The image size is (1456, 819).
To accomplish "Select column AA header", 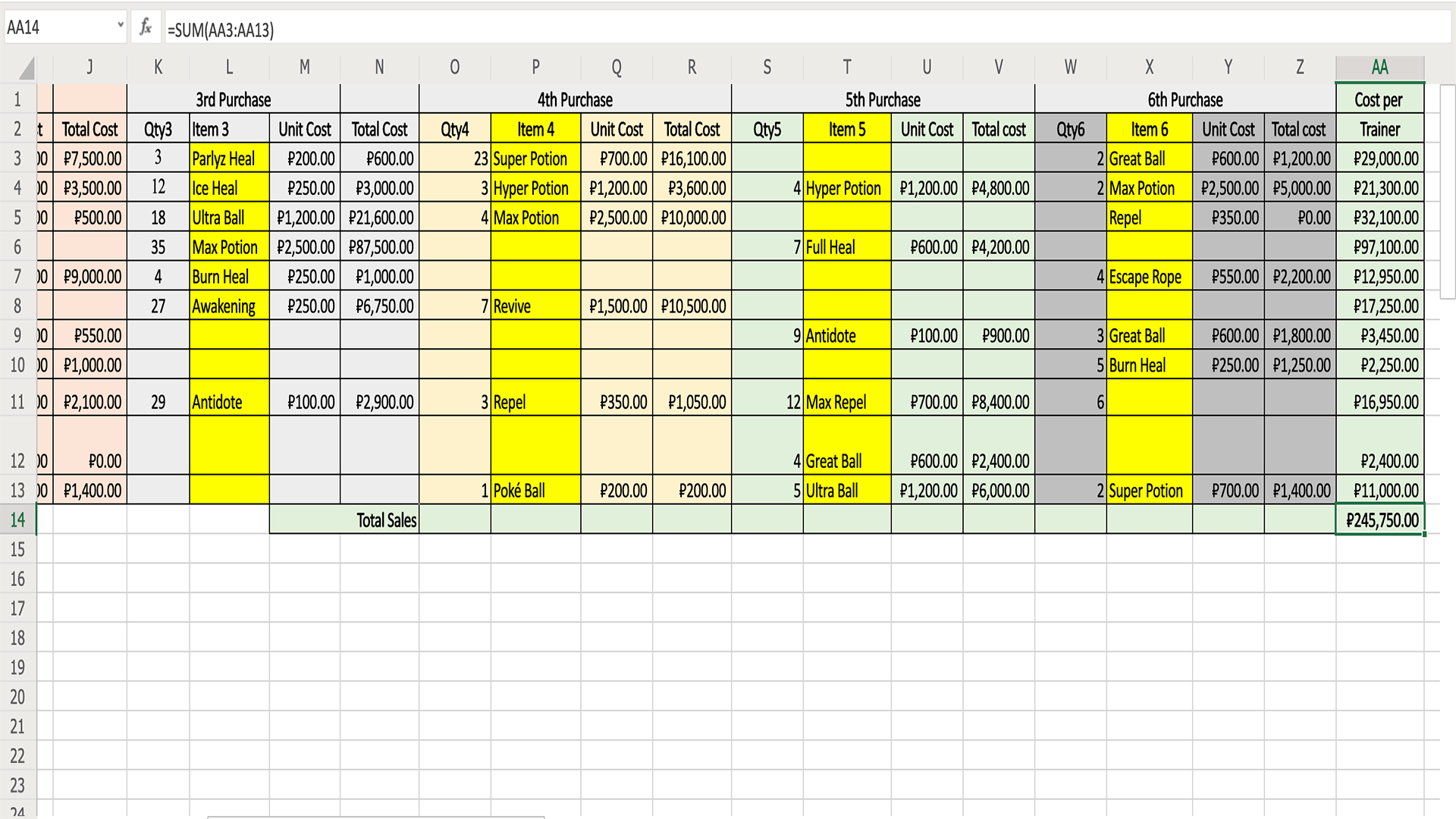I will [1379, 67].
